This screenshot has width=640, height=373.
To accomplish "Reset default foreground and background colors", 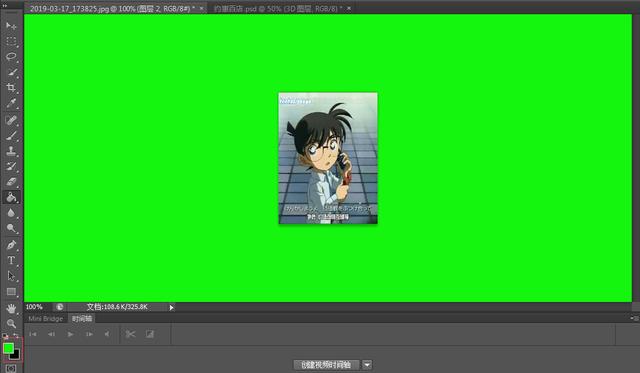I will click(5, 337).
